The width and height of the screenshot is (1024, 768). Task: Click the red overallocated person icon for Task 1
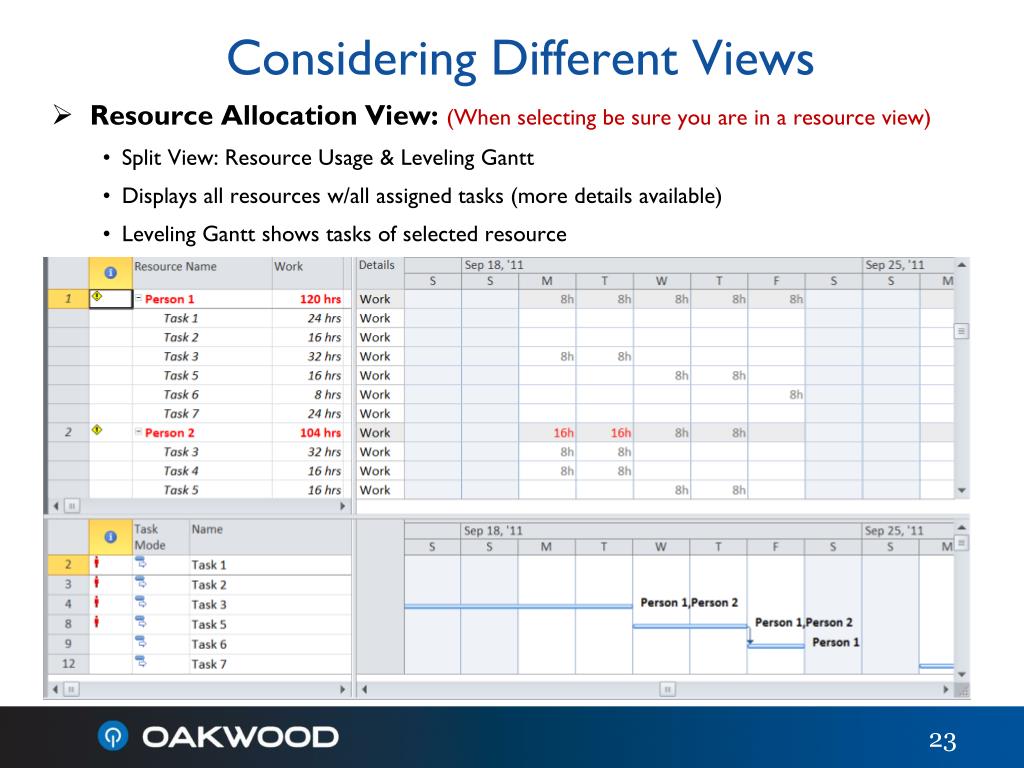(97, 562)
